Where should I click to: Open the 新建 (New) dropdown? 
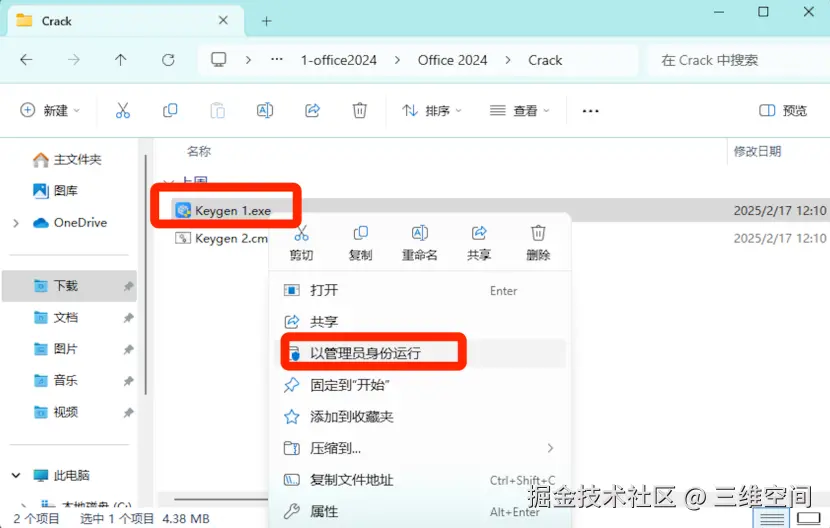click(50, 110)
